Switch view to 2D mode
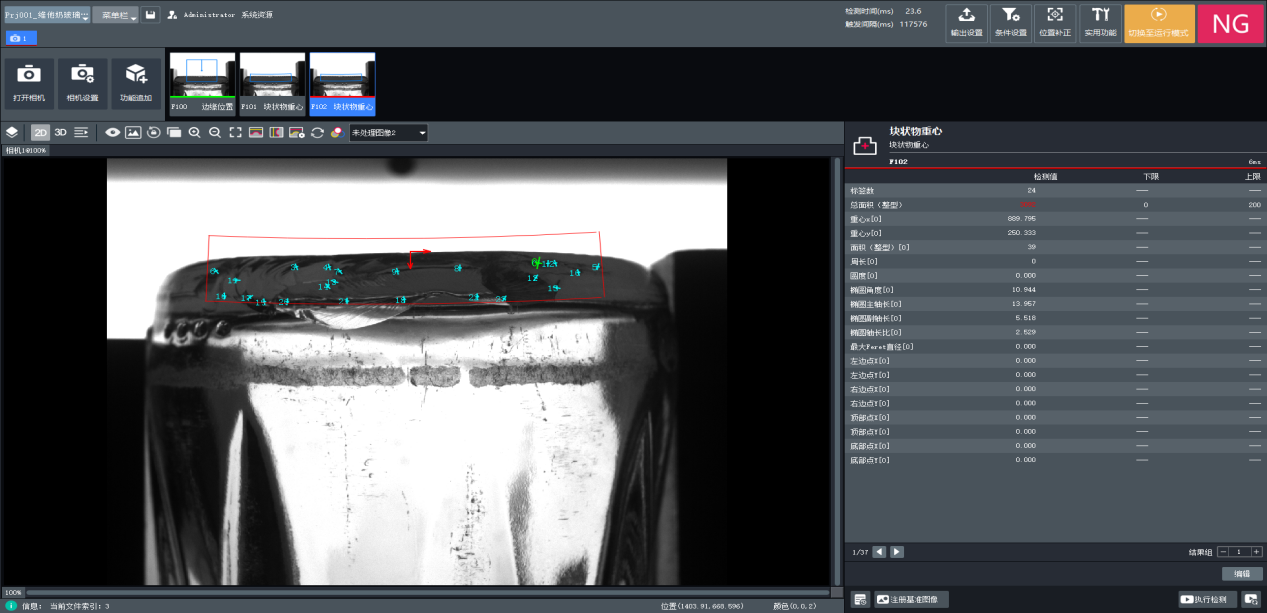 40,132
